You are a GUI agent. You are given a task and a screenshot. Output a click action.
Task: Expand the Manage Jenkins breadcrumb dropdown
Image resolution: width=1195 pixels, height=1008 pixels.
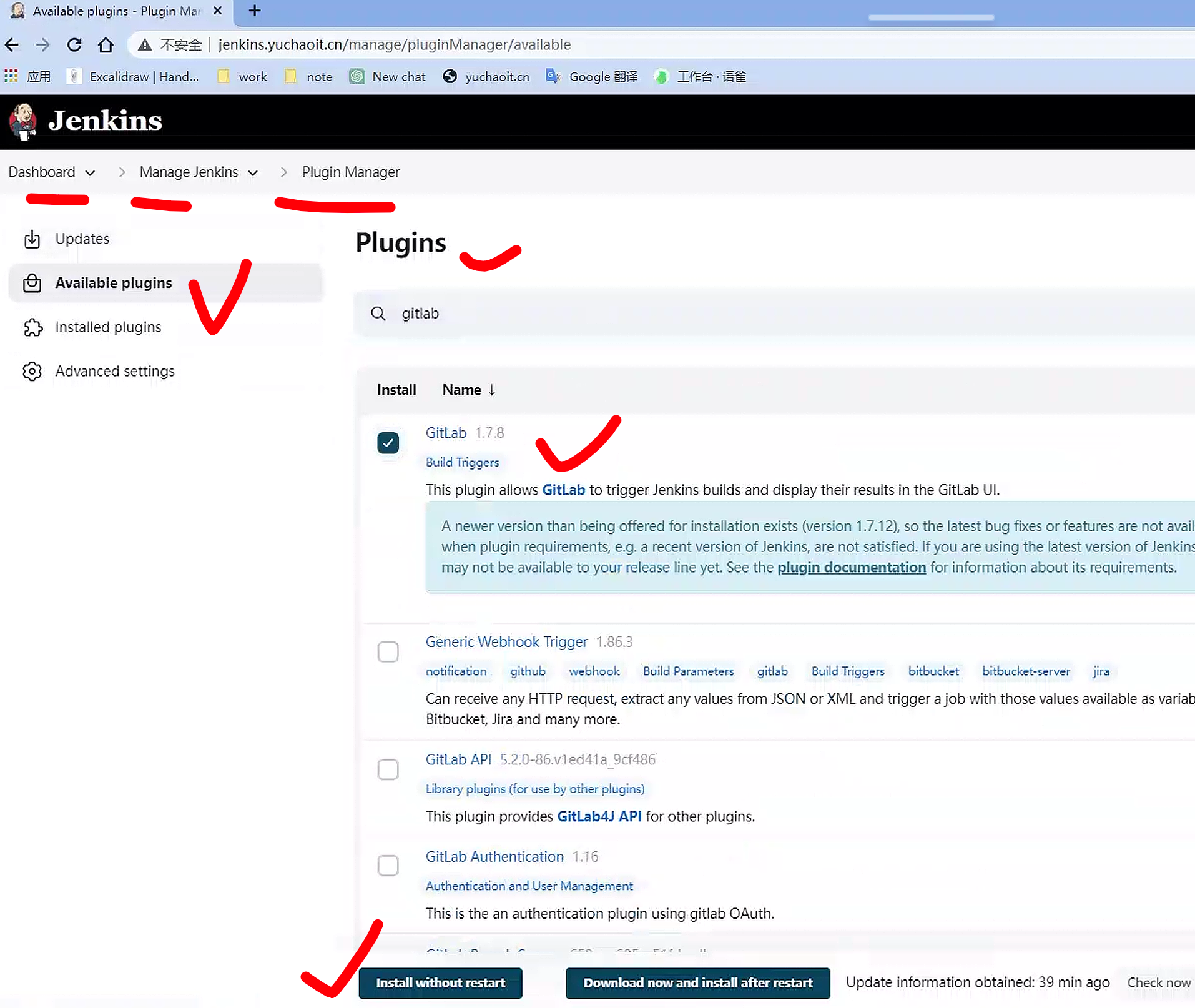pos(253,173)
